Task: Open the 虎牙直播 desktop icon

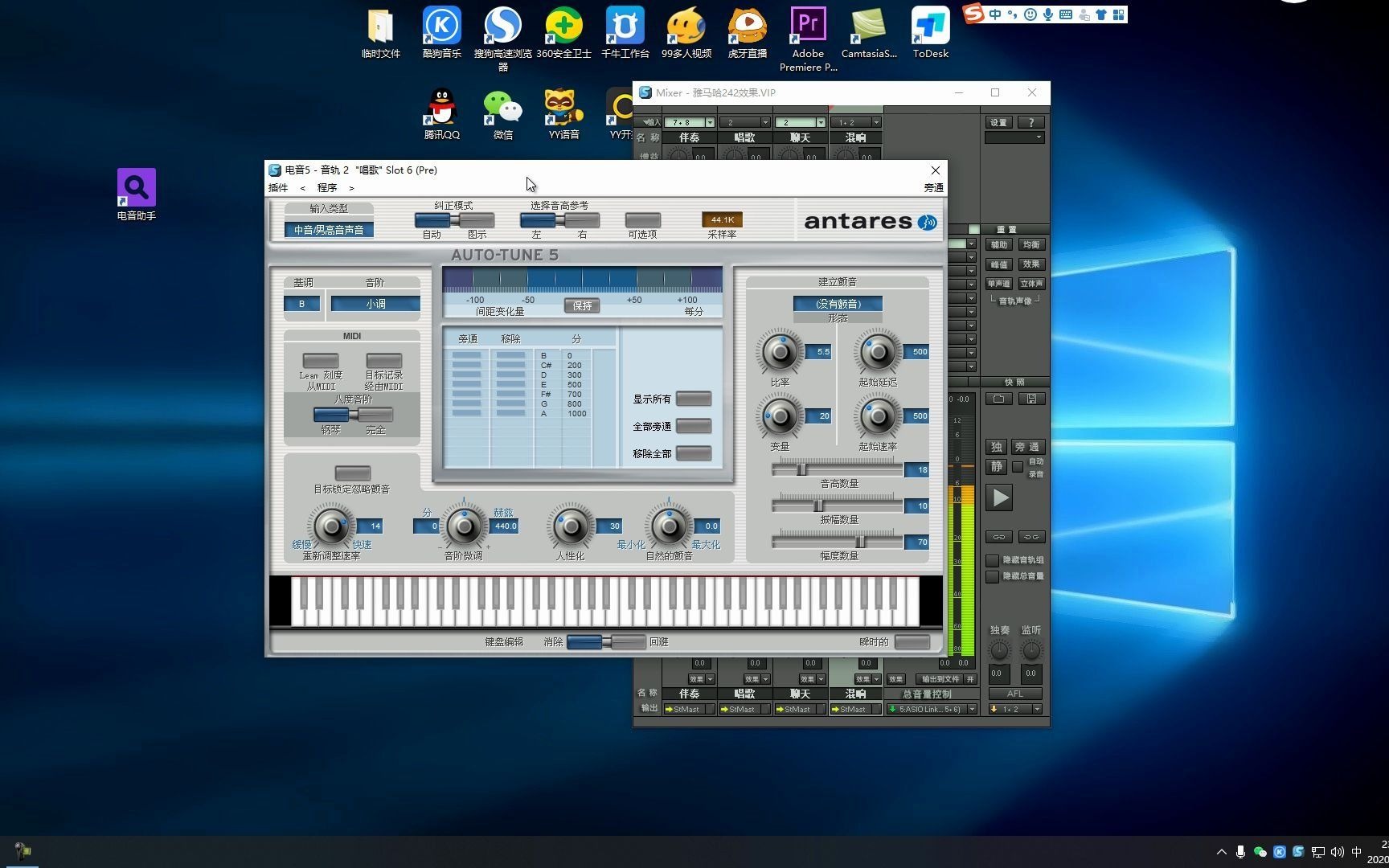Action: pos(747,32)
